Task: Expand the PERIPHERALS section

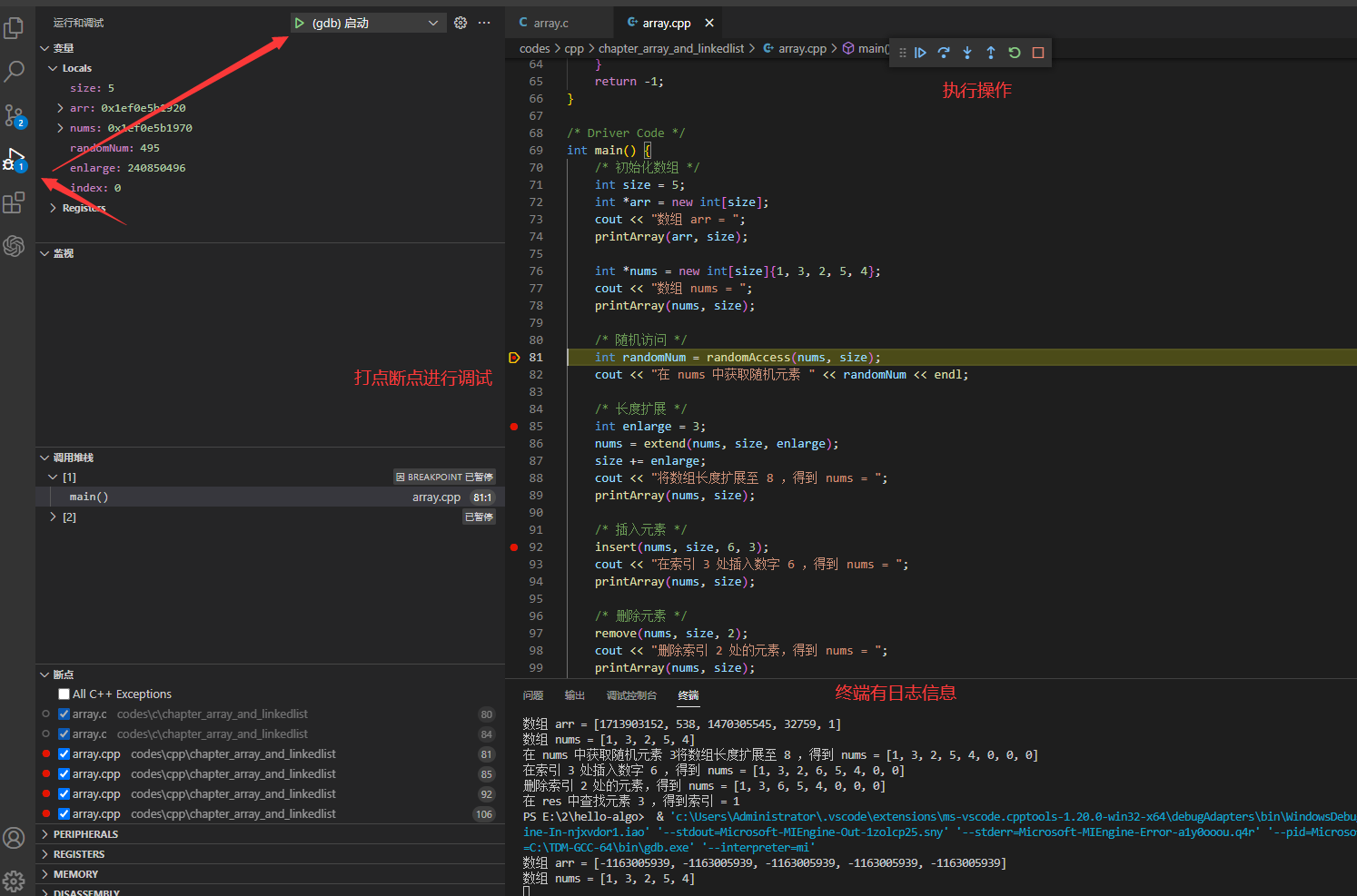Action: click(270, 834)
